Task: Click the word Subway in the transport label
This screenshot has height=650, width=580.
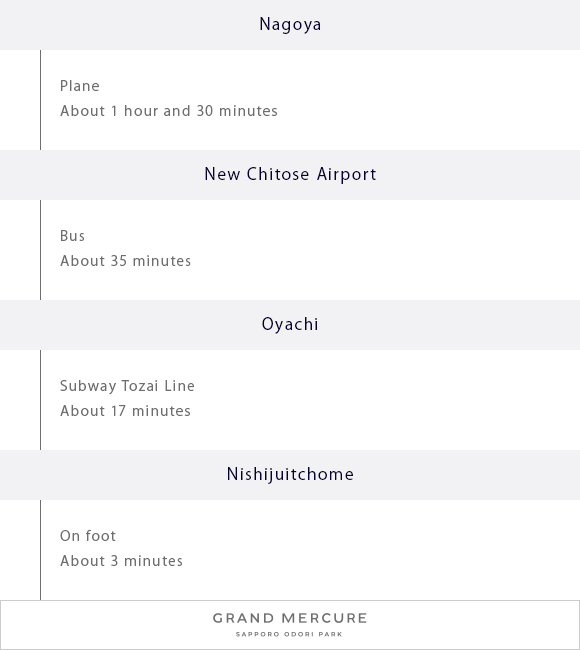Action: tap(88, 386)
